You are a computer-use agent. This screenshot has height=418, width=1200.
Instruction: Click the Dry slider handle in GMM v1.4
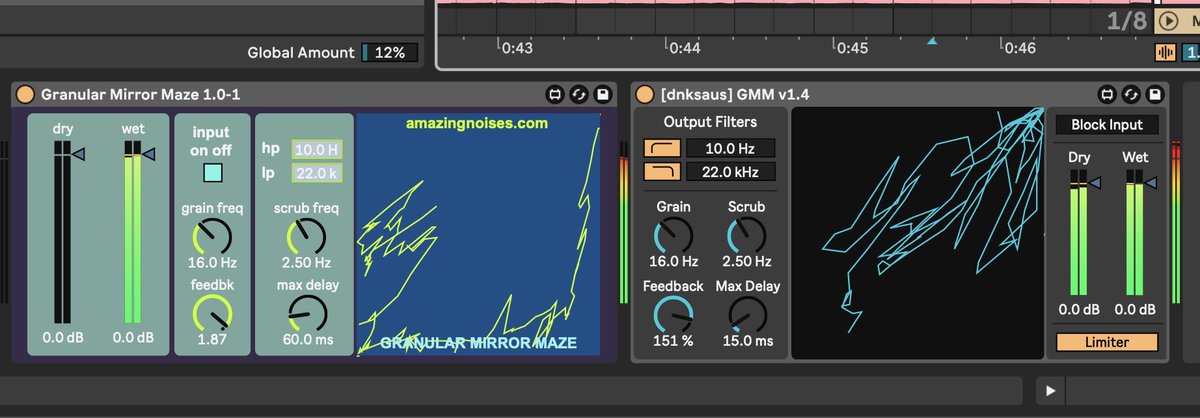[1094, 183]
